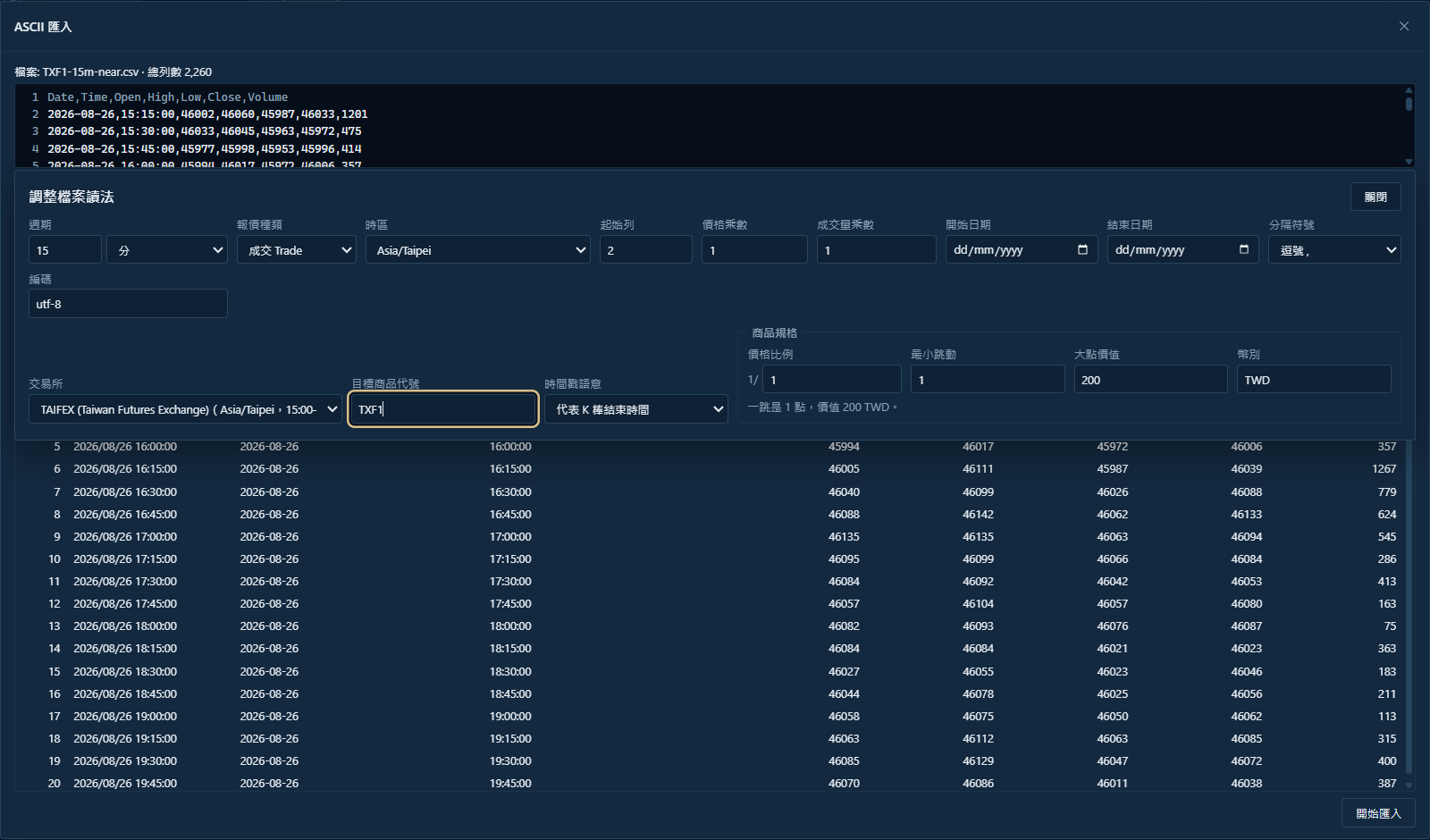Focus the price scale field after 1/
This screenshot has width=1430, height=840.
[831, 379]
